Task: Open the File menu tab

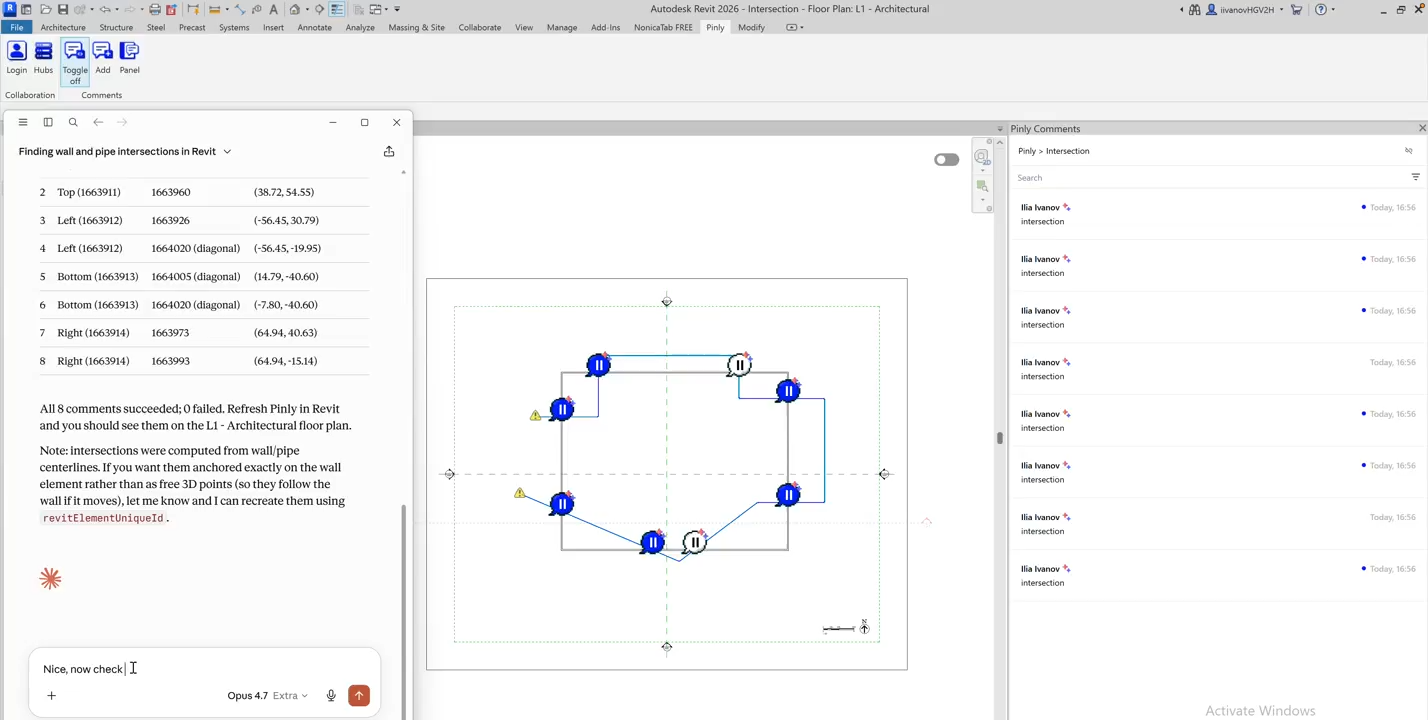Action: (x=16, y=27)
